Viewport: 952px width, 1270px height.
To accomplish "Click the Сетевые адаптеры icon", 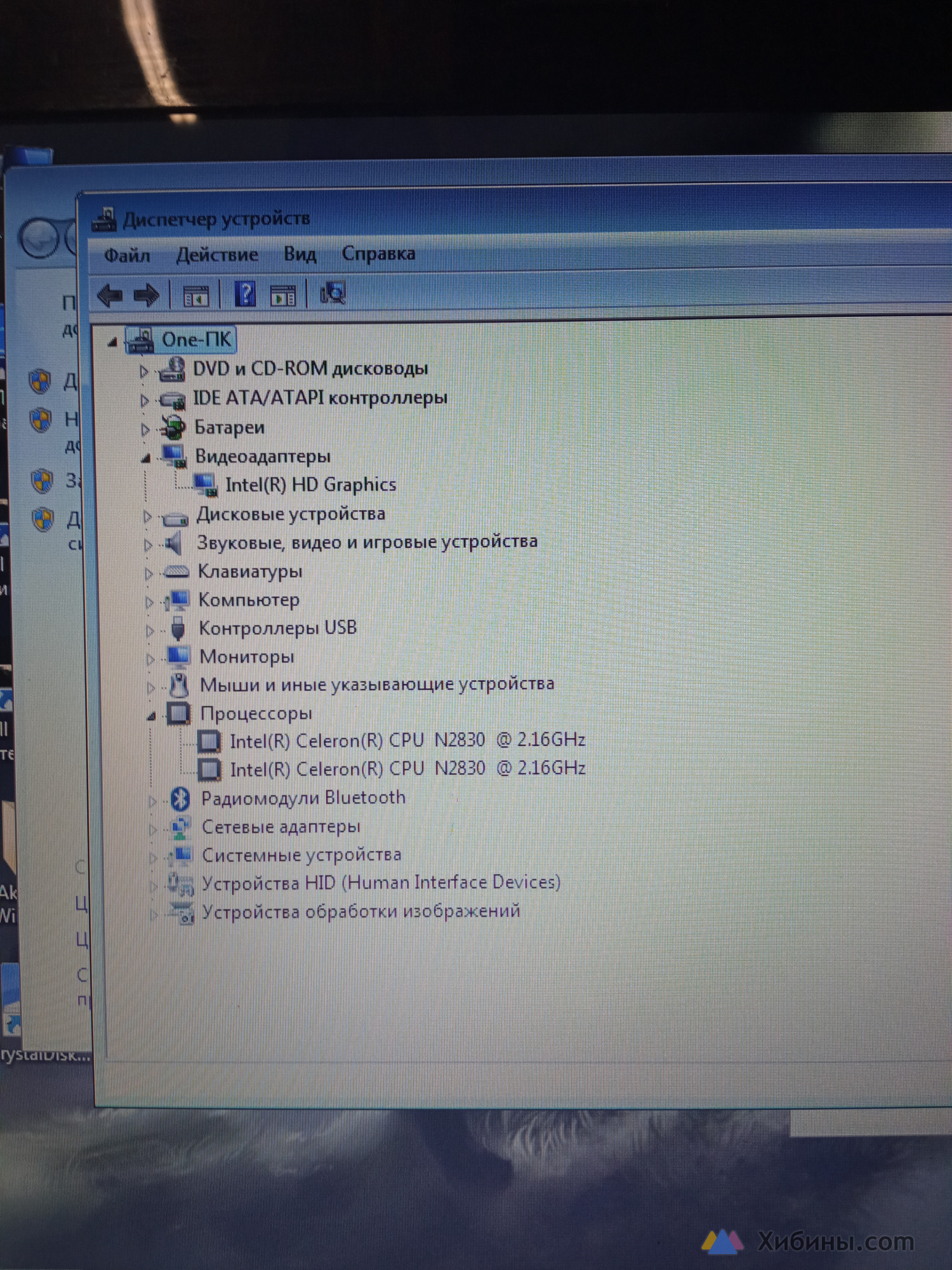I will tap(181, 827).
